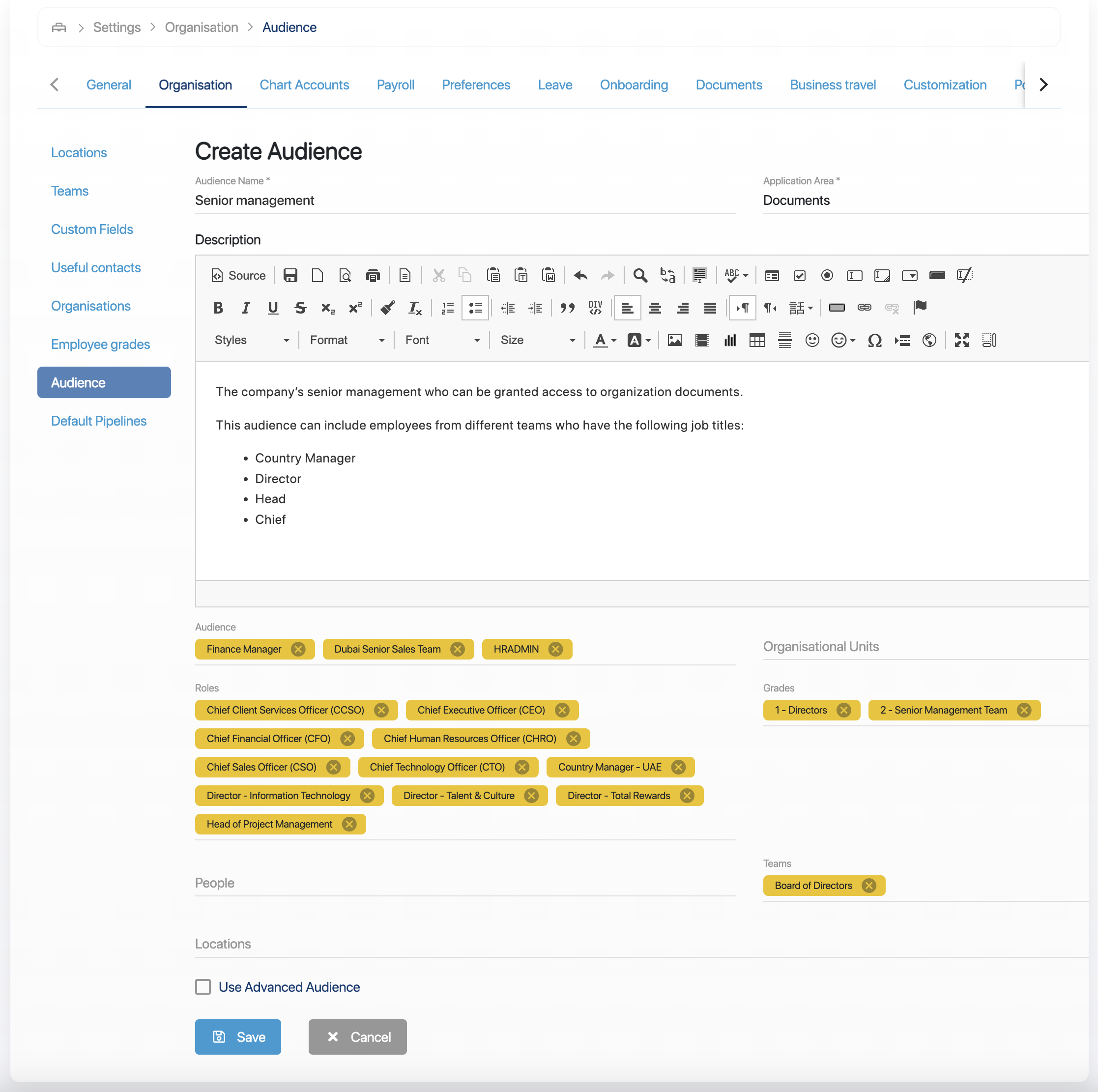This screenshot has height=1092, width=1098.
Task: Remove the Board of Directors team tag
Action: pyautogui.click(x=869, y=886)
